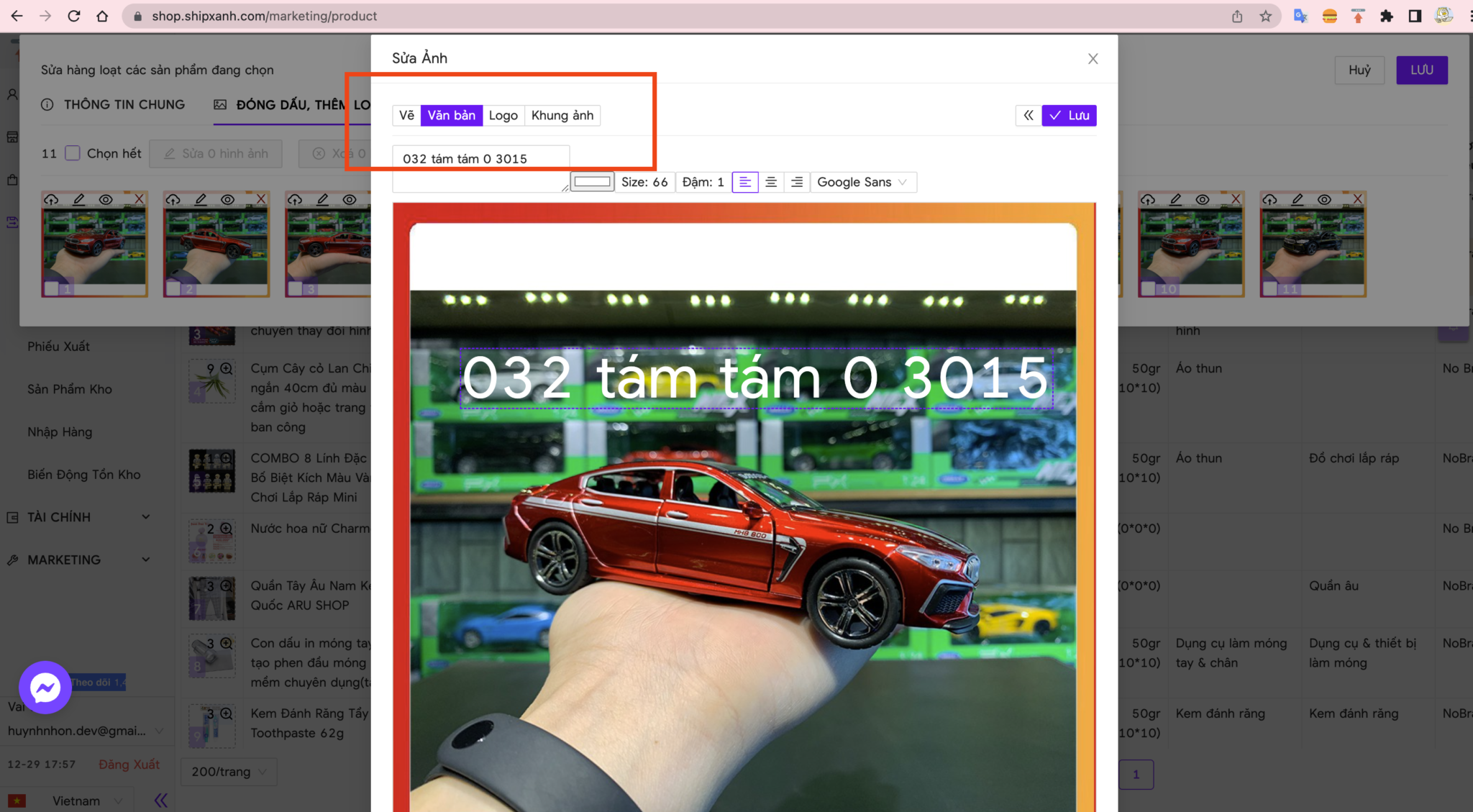Apply center text alignment
The image size is (1473, 812).
tap(771, 182)
